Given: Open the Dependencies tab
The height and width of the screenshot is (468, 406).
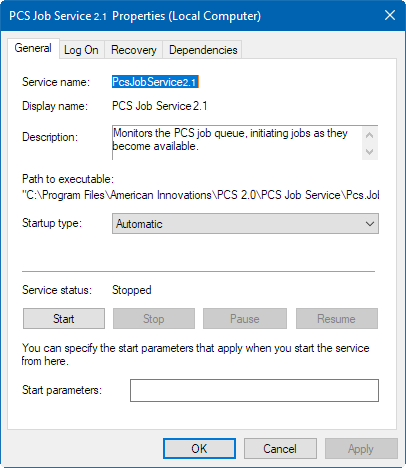Looking at the screenshot, I should (203, 50).
